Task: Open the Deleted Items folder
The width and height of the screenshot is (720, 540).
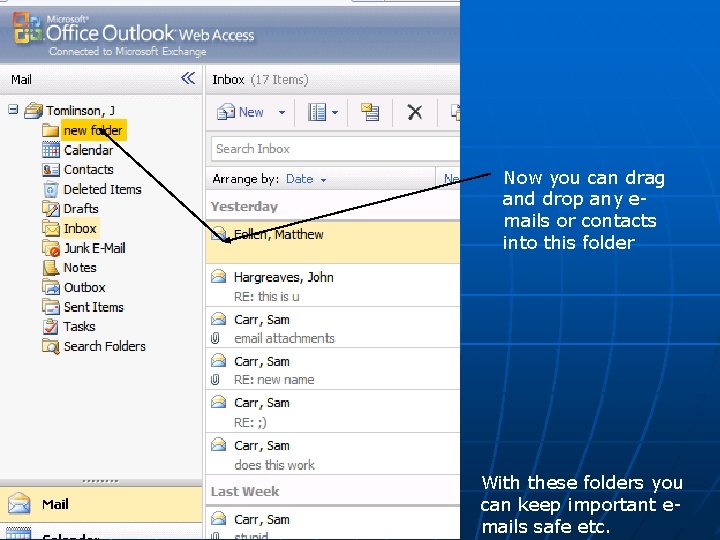Action: coord(102,189)
